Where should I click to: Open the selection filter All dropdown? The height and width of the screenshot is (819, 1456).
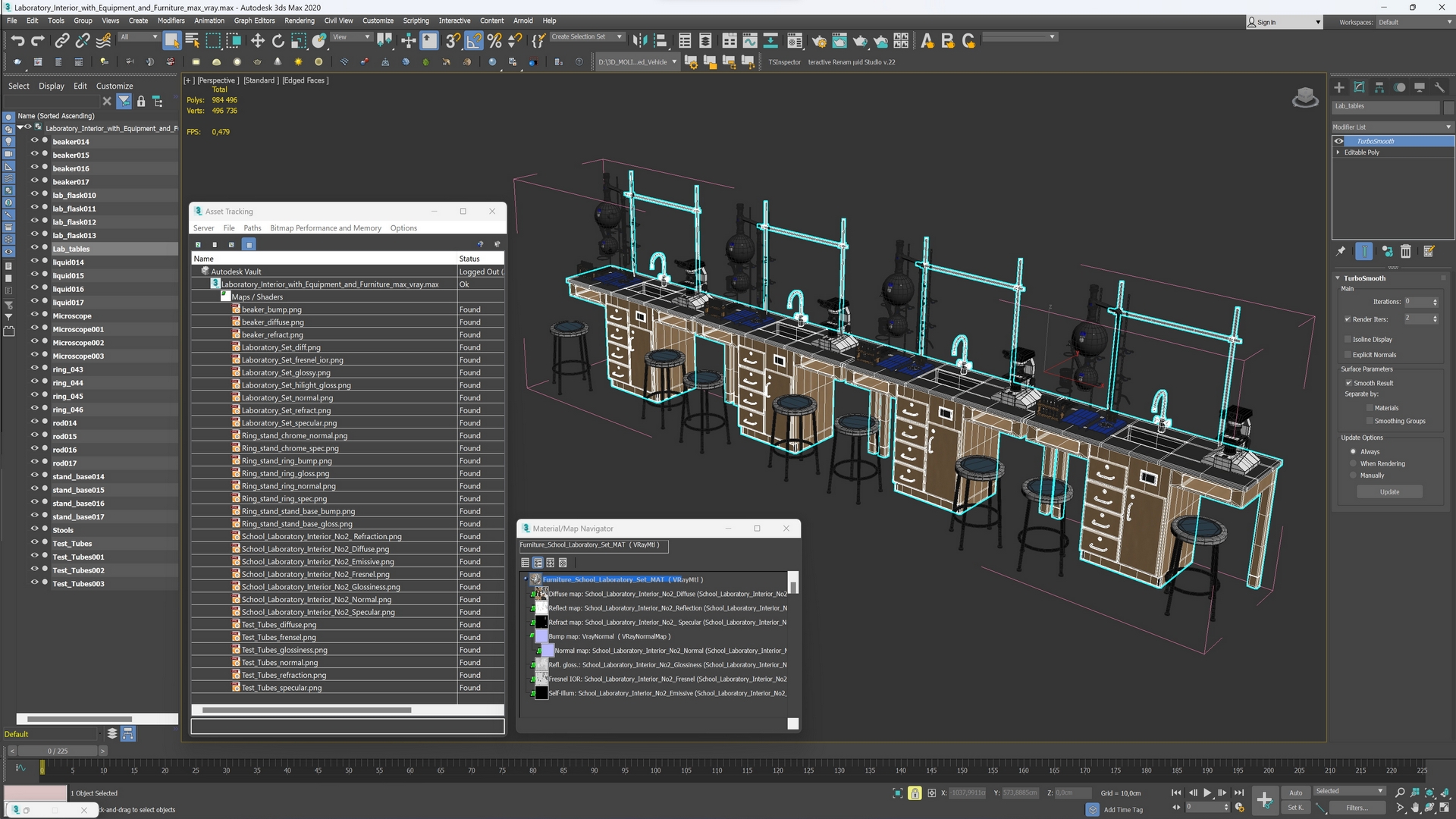tap(139, 36)
